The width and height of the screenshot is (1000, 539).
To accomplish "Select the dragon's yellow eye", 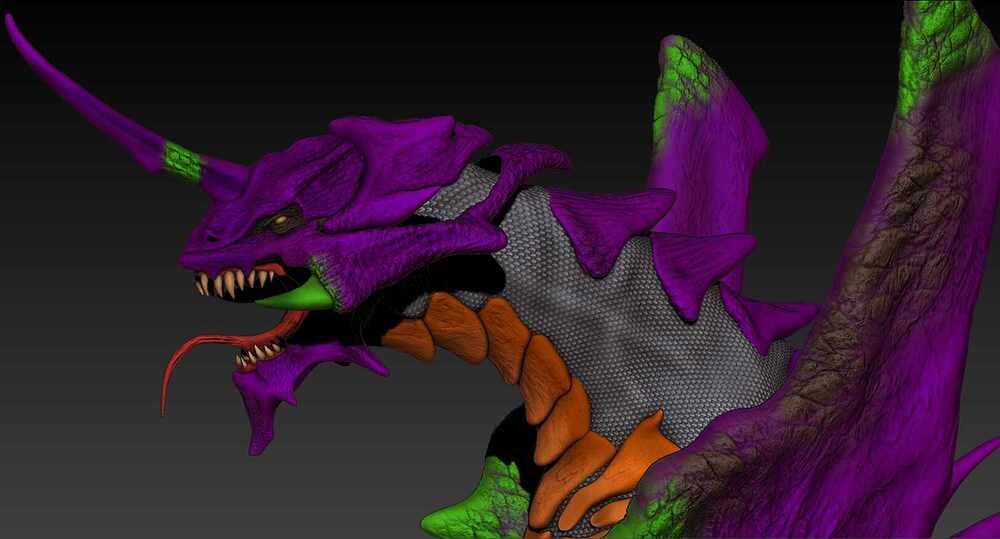I will click(x=281, y=221).
